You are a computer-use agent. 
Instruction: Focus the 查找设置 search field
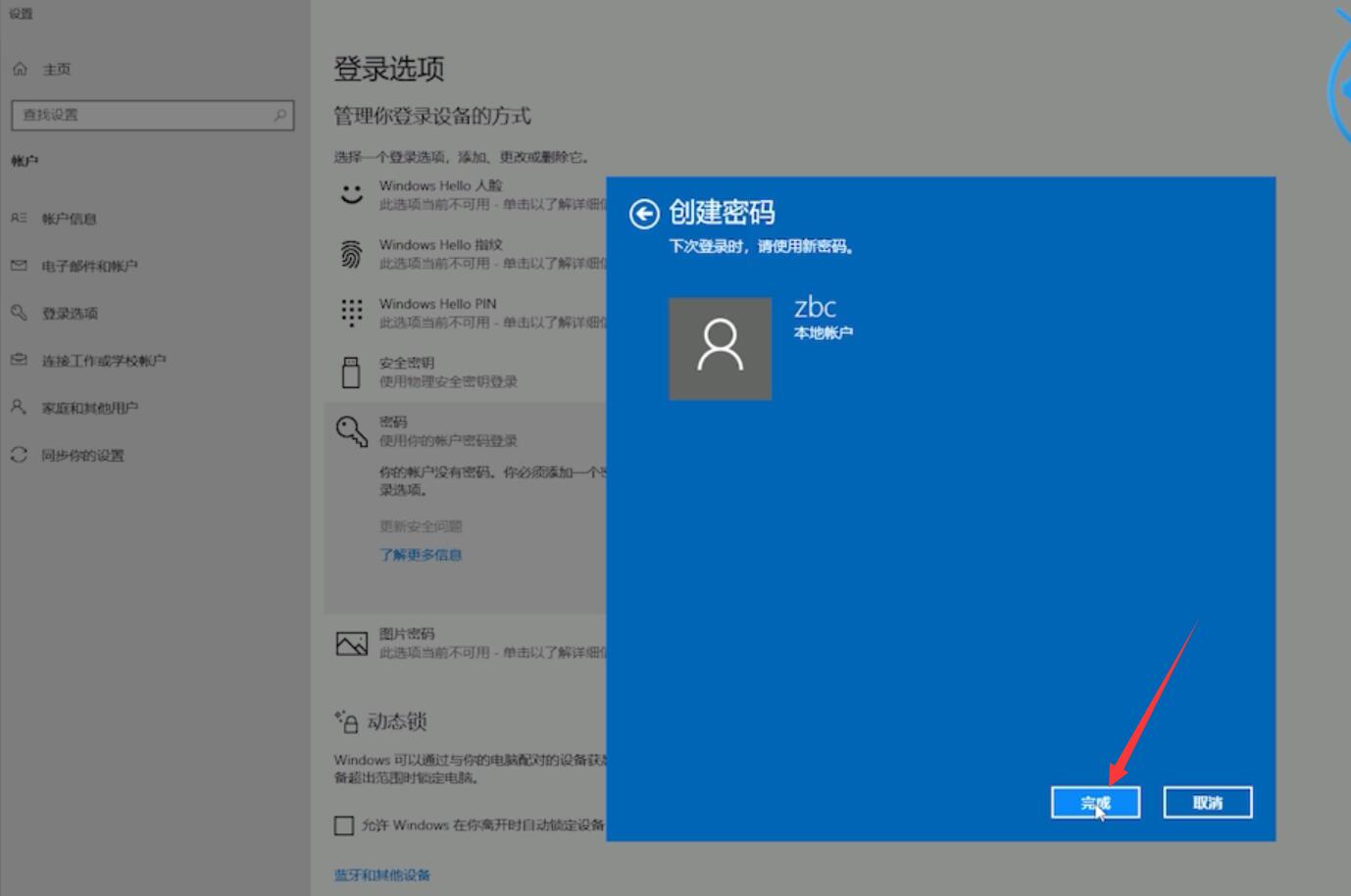click(152, 115)
